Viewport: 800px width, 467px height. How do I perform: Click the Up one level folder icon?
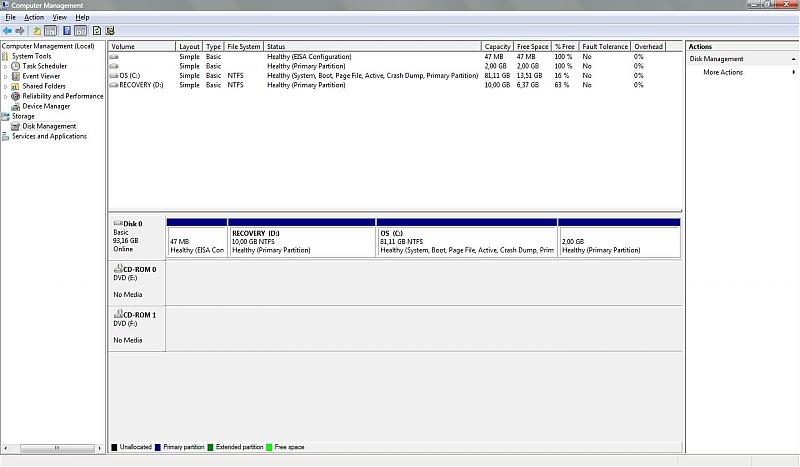pos(36,31)
